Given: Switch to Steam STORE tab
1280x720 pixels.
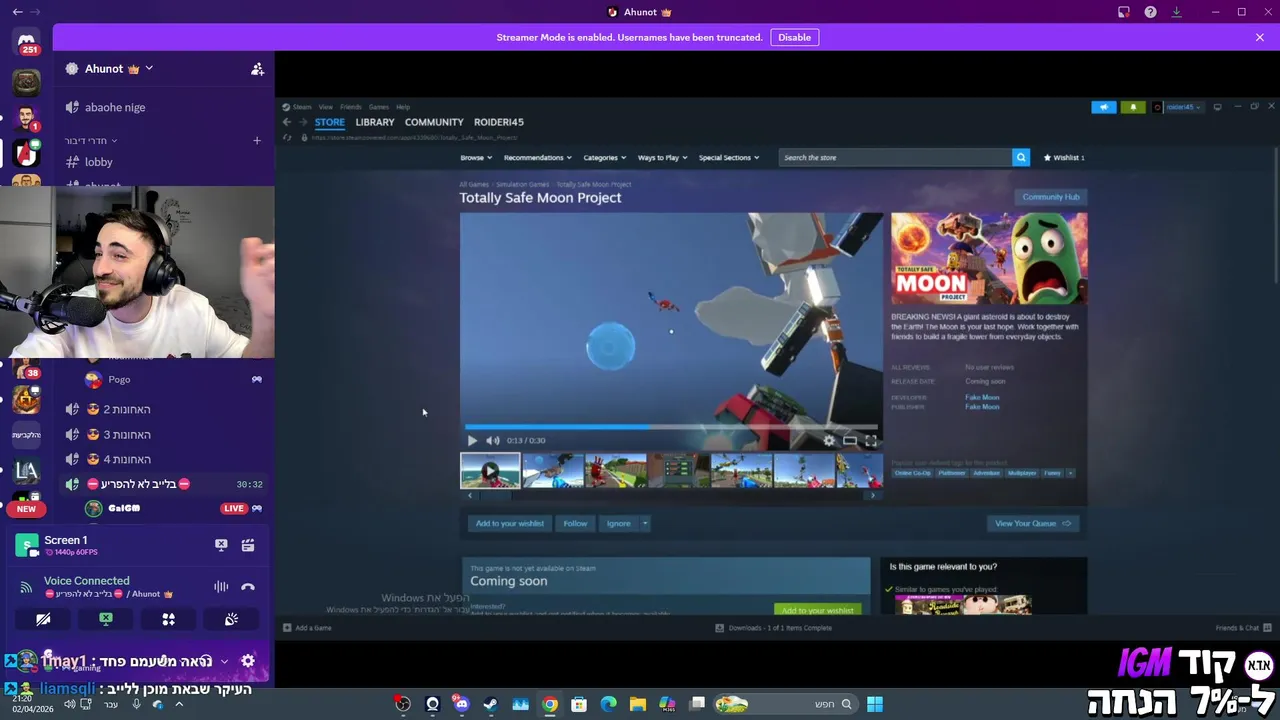Looking at the screenshot, I should pyautogui.click(x=330, y=122).
